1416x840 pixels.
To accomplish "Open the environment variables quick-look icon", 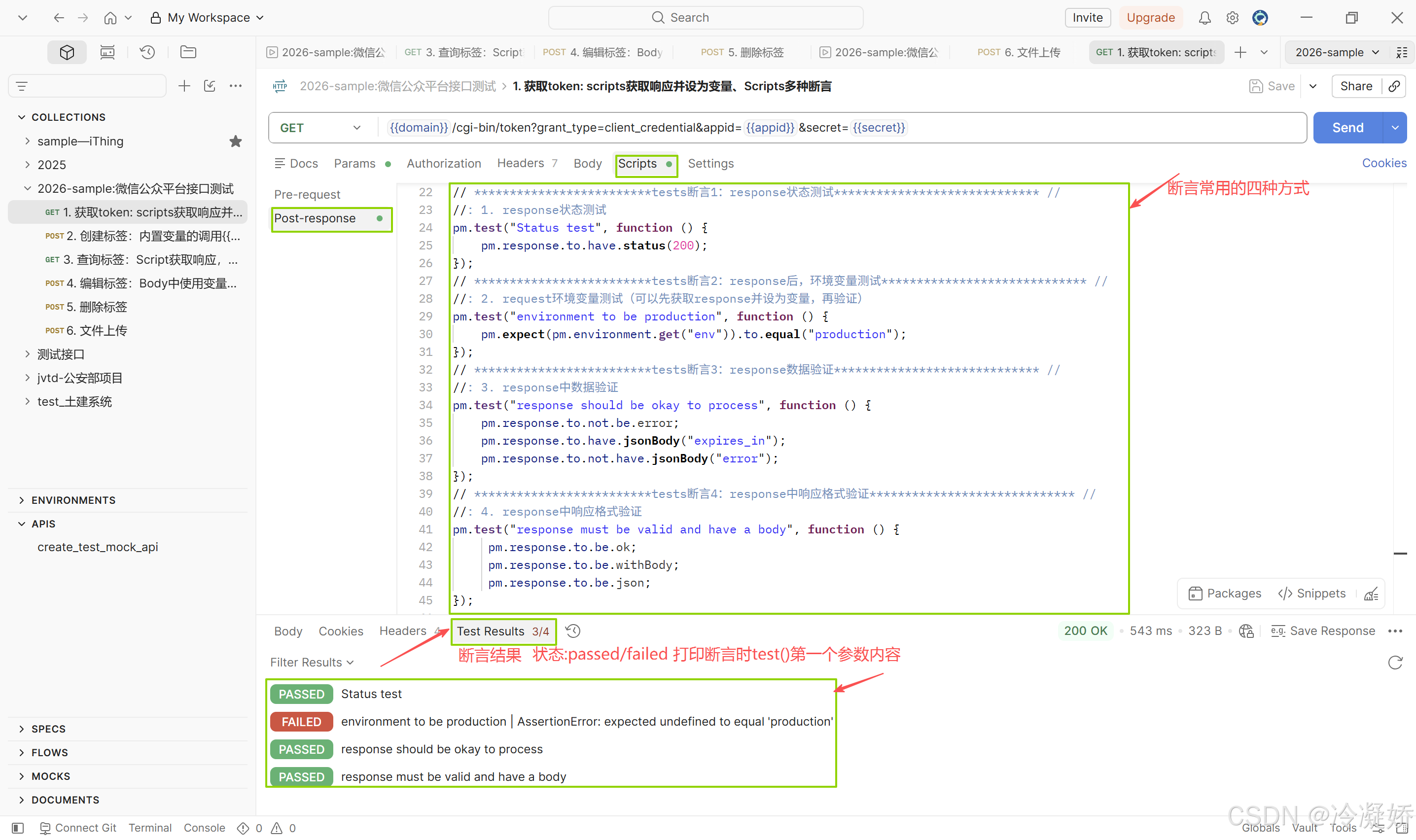I will 1401,52.
